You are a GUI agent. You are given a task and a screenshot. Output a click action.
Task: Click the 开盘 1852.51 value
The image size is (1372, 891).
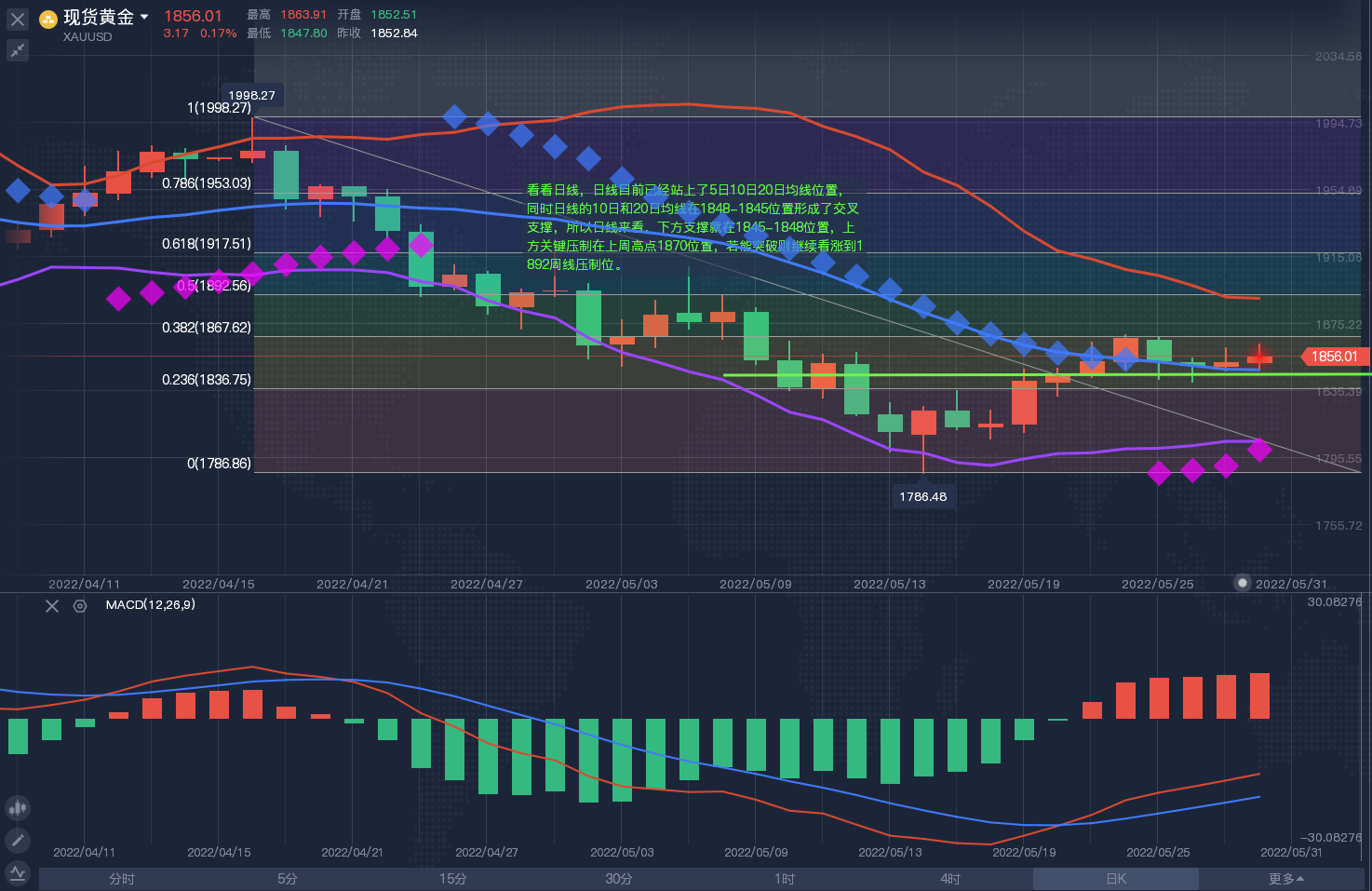click(394, 15)
